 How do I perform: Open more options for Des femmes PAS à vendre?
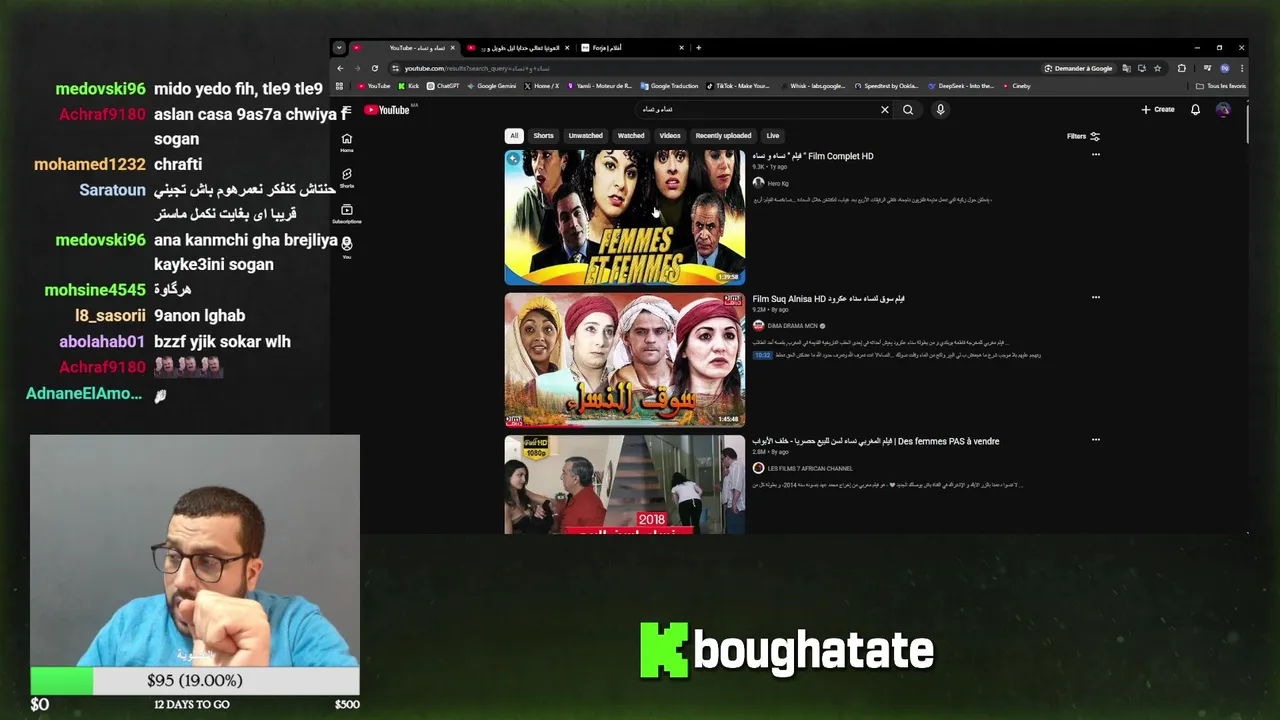click(x=1096, y=440)
